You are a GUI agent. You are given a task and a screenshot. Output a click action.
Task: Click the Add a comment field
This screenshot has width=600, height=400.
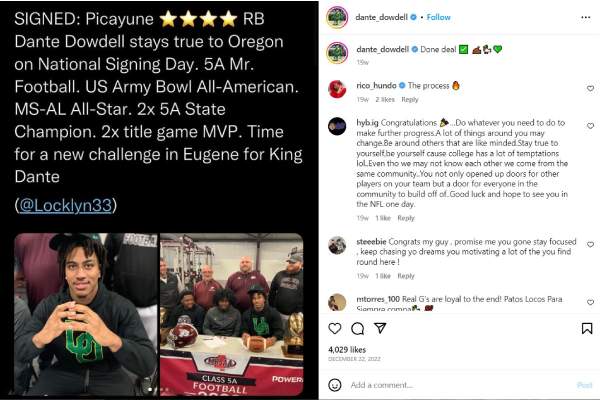coord(459,385)
